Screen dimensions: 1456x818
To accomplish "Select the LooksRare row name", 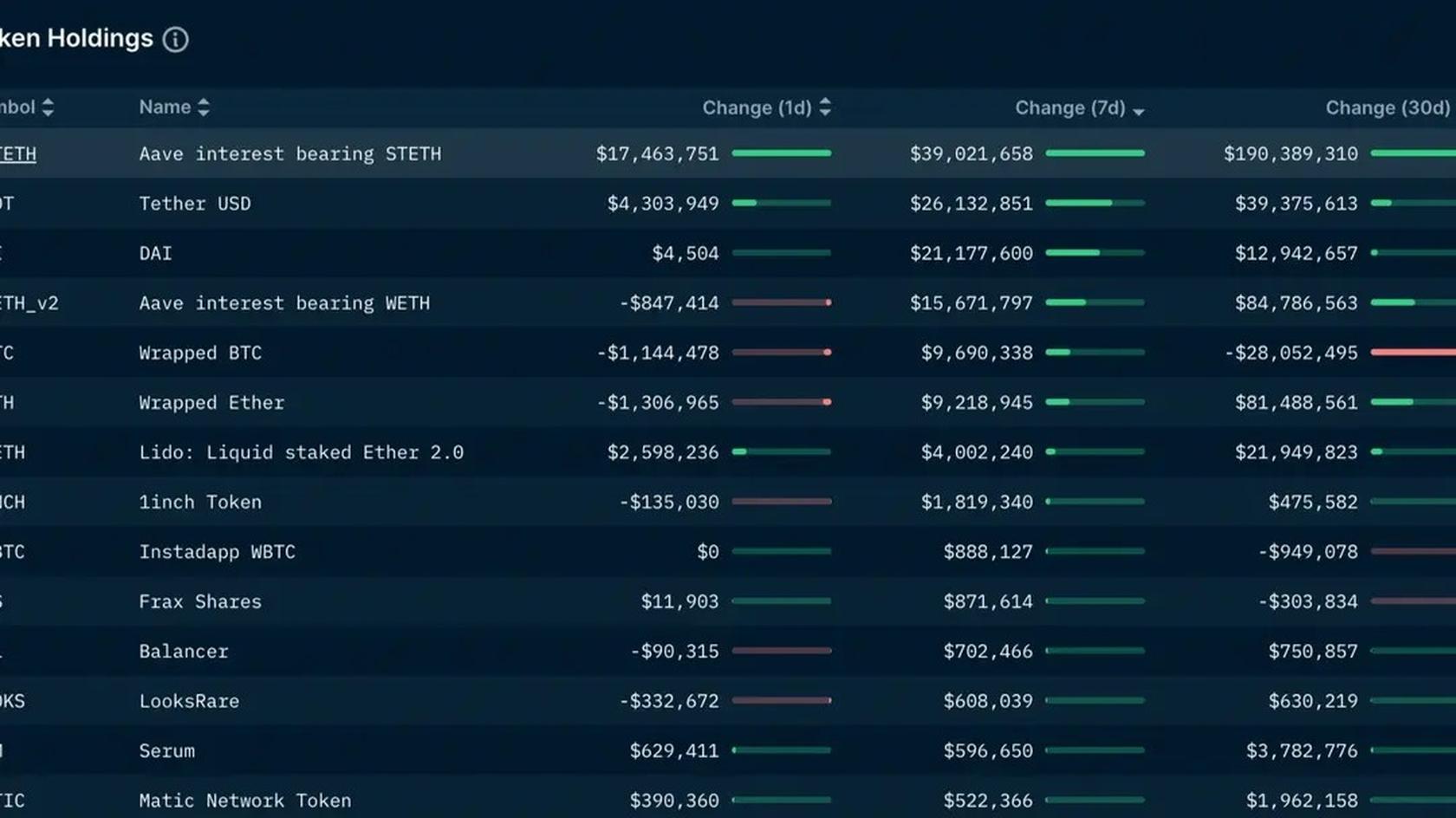I will [x=189, y=701].
